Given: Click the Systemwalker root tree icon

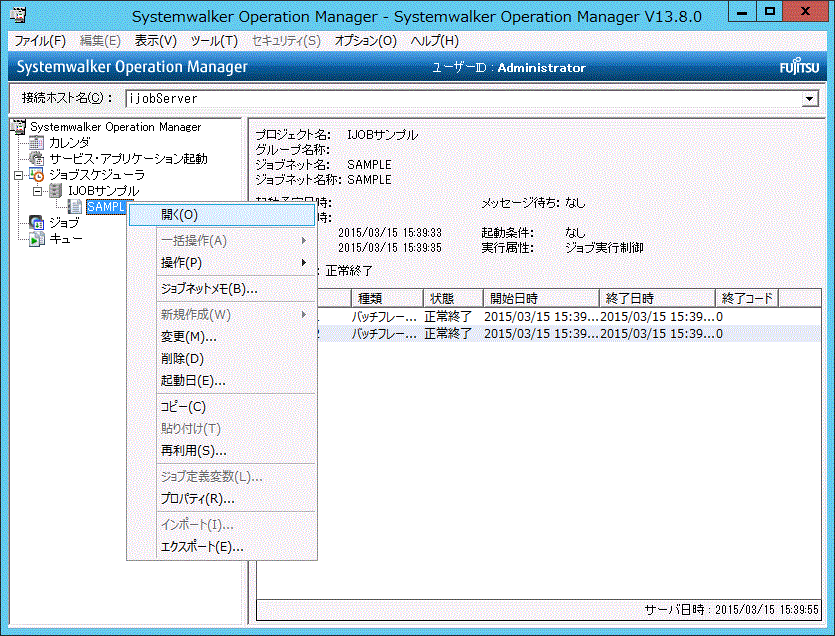Looking at the screenshot, I should click(19, 127).
